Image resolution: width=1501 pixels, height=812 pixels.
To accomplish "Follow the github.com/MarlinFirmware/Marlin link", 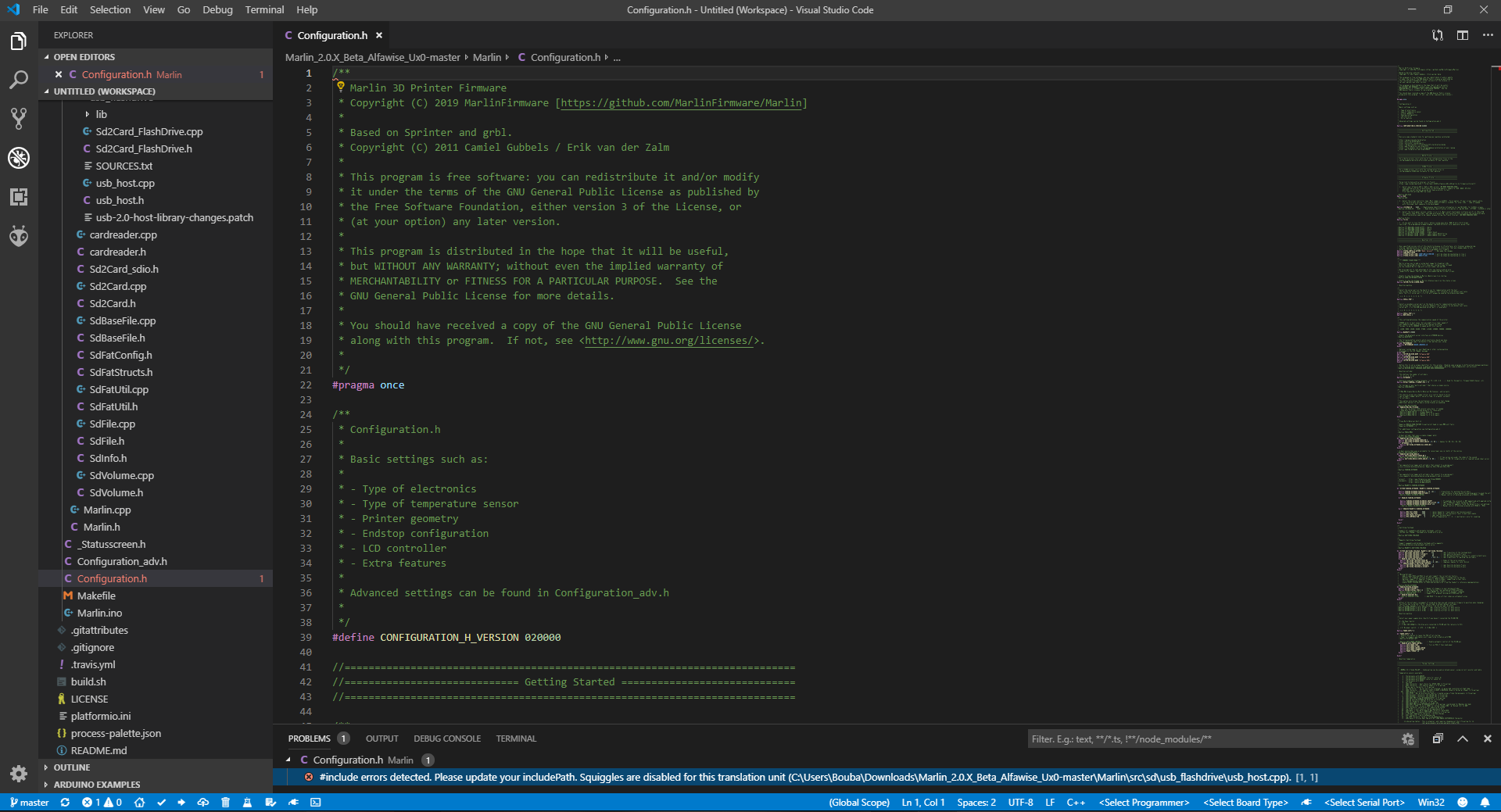I will click(x=682, y=103).
